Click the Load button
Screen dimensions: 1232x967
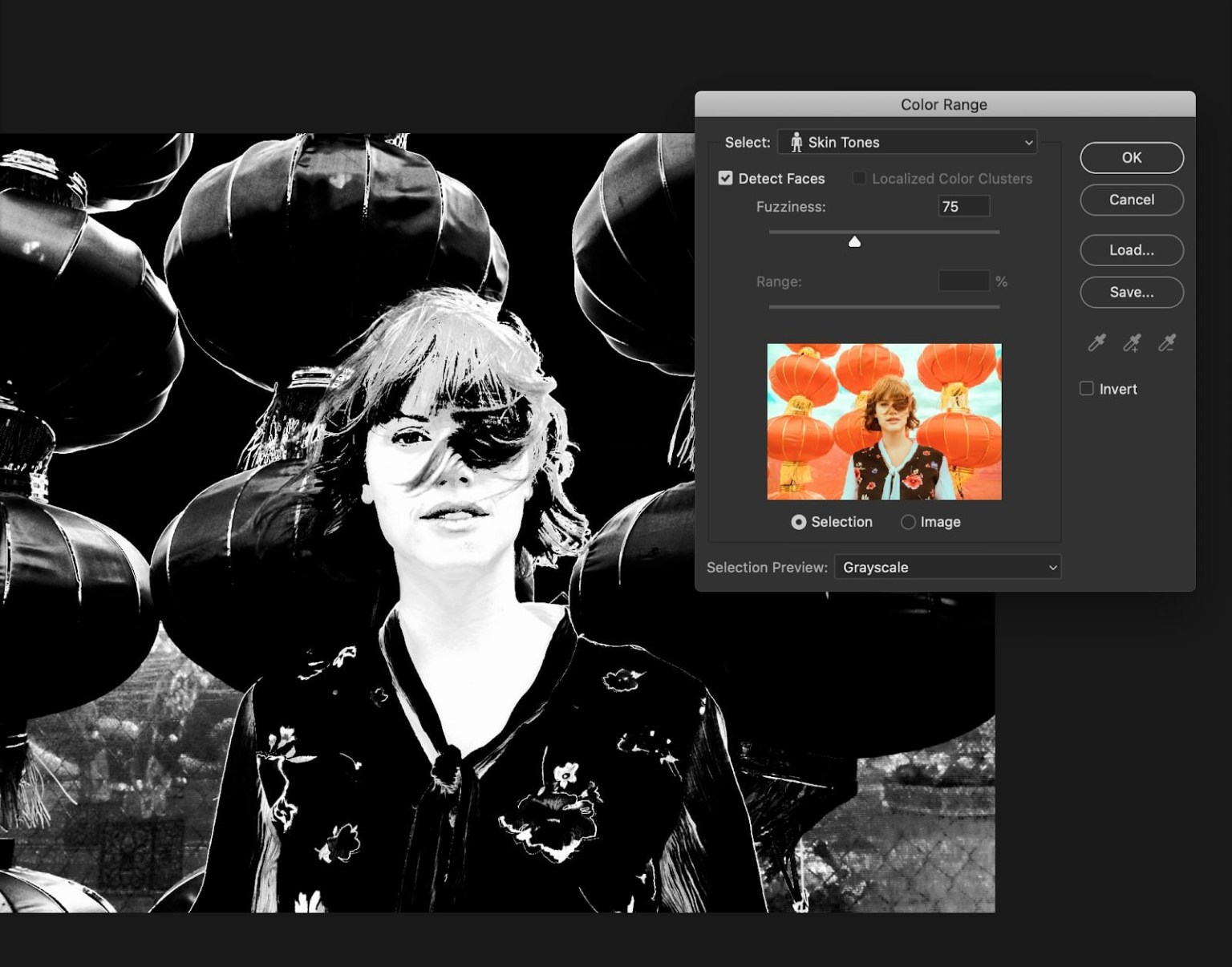pyautogui.click(x=1131, y=250)
